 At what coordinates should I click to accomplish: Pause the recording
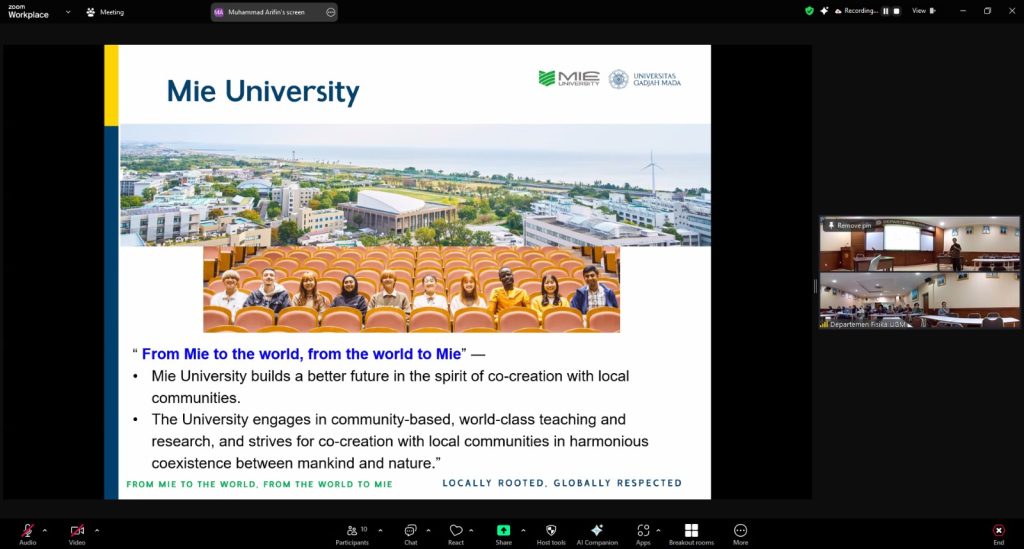pyautogui.click(x=886, y=11)
